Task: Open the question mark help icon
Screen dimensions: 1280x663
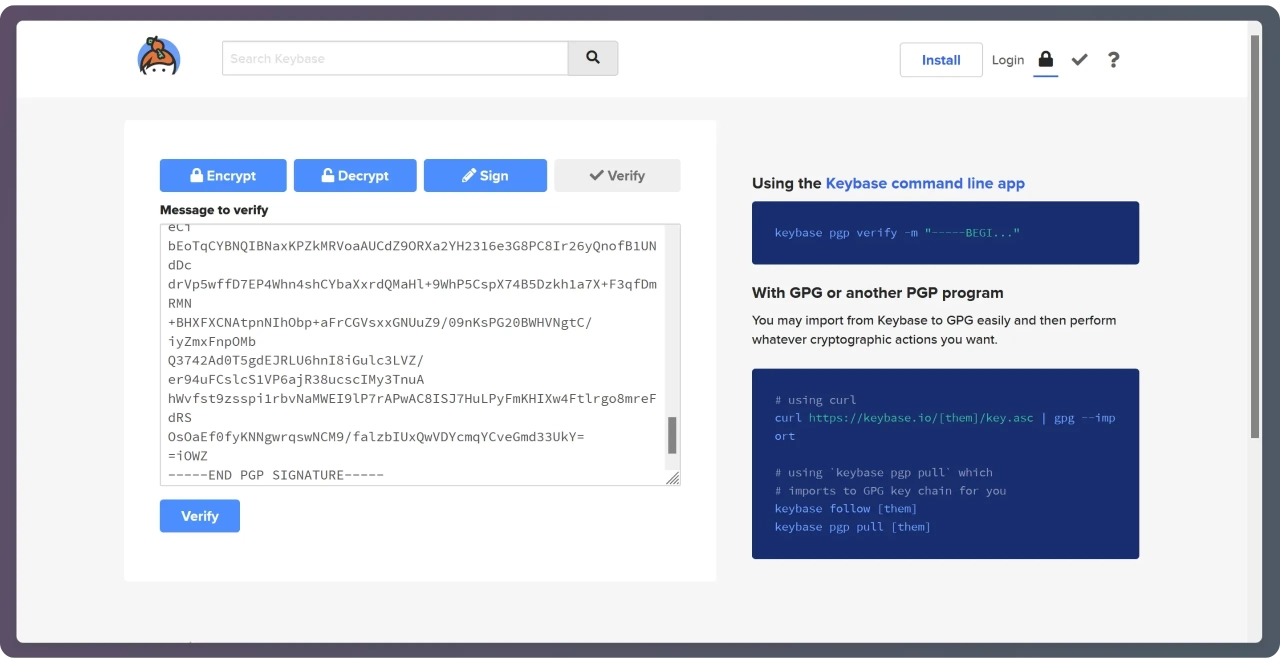Action: tap(1113, 60)
